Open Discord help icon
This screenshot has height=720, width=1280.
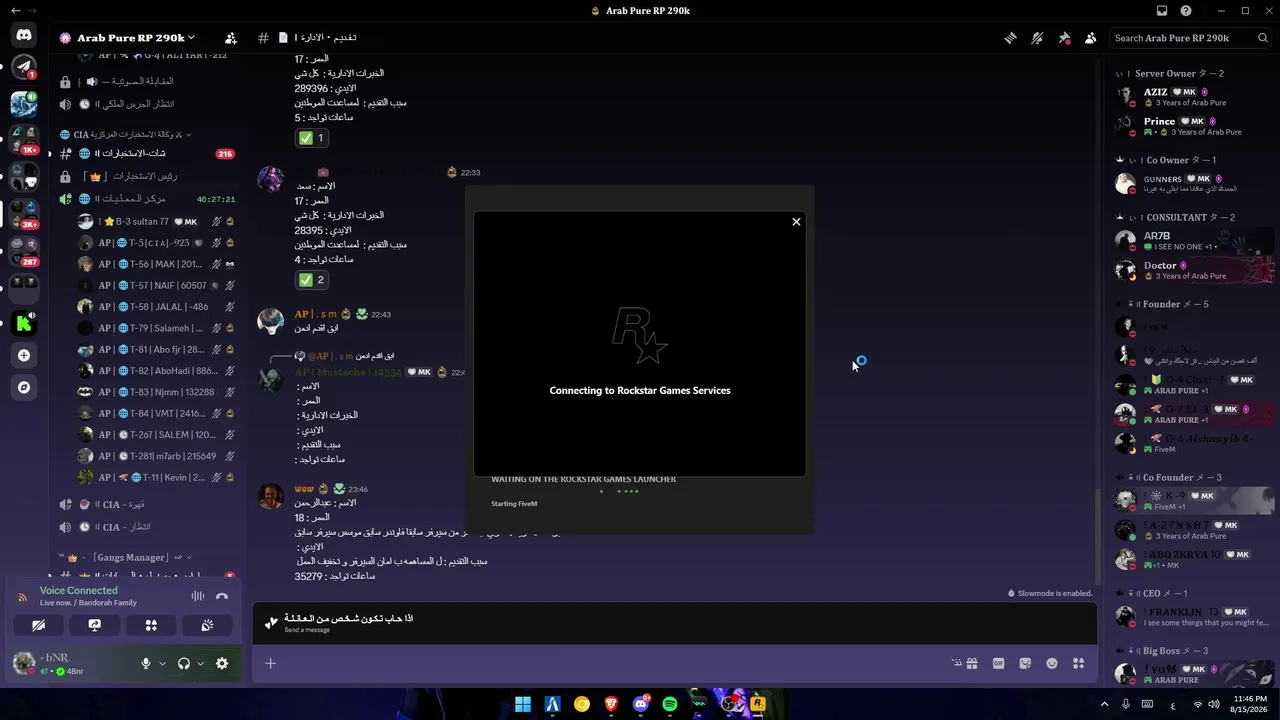tap(1186, 11)
